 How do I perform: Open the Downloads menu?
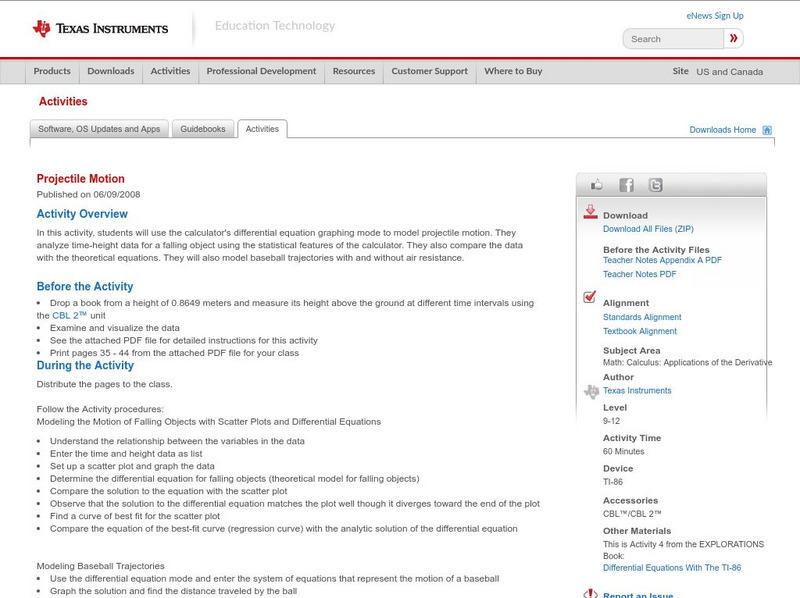tap(111, 71)
